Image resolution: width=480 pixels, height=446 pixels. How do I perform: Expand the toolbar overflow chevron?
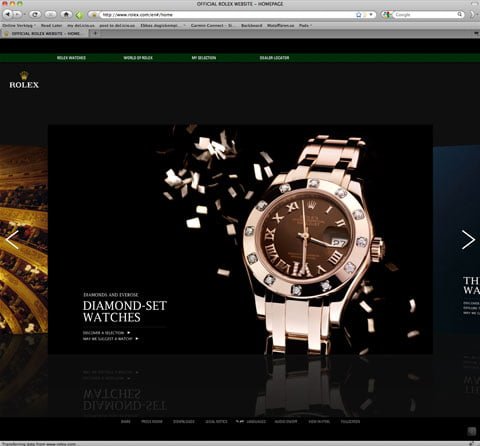[473, 15]
